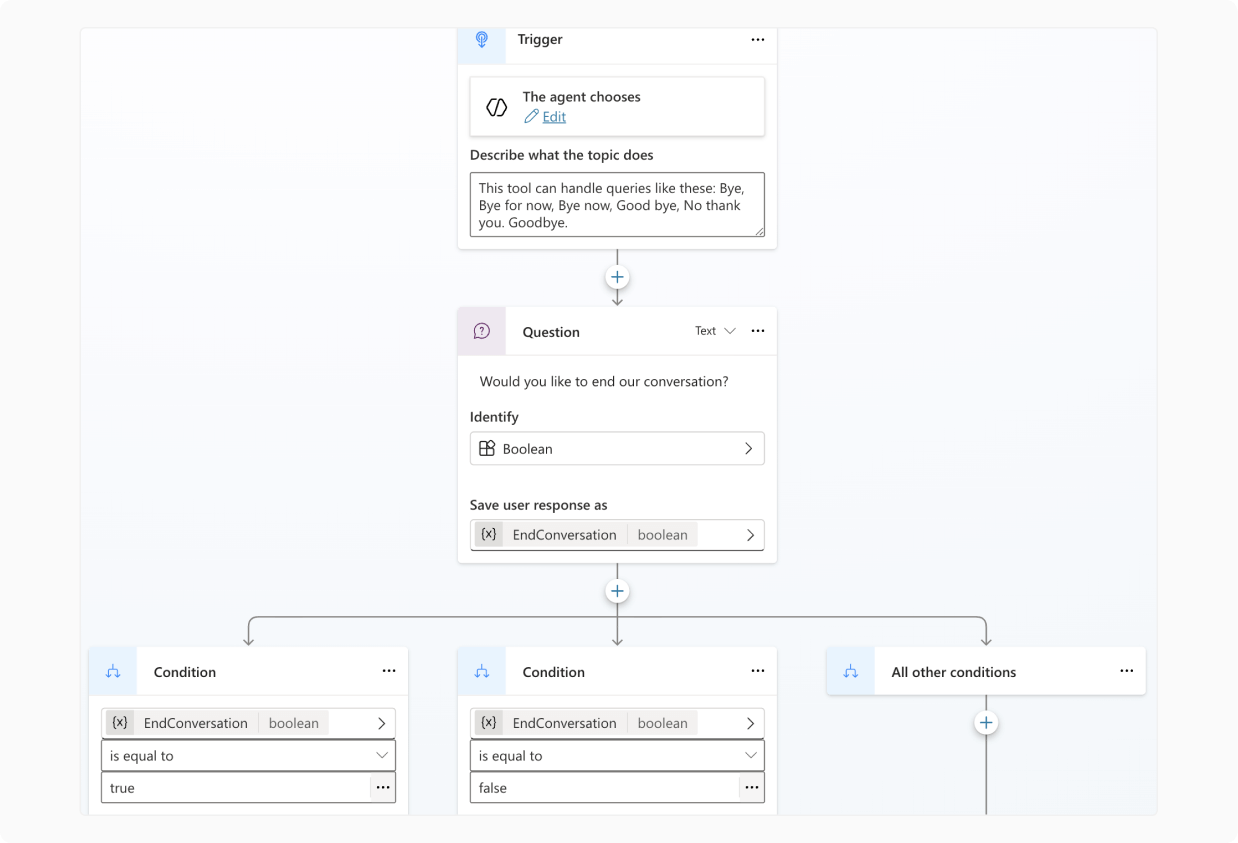1238x843 pixels.
Task: Click the Trigger node lightbulb icon
Action: coord(482,40)
